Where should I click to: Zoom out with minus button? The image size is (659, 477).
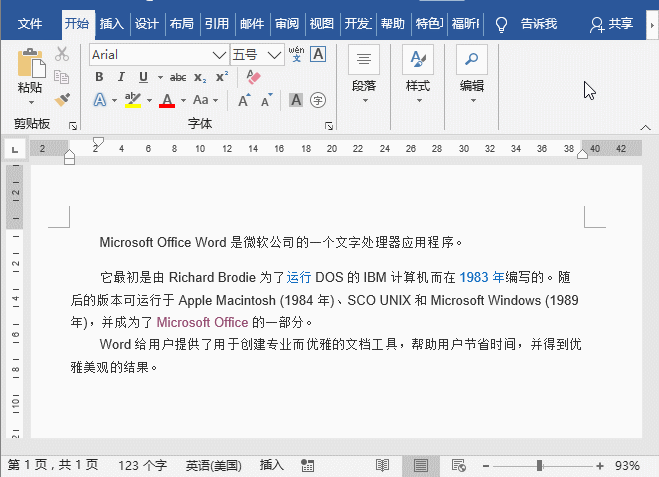point(486,466)
